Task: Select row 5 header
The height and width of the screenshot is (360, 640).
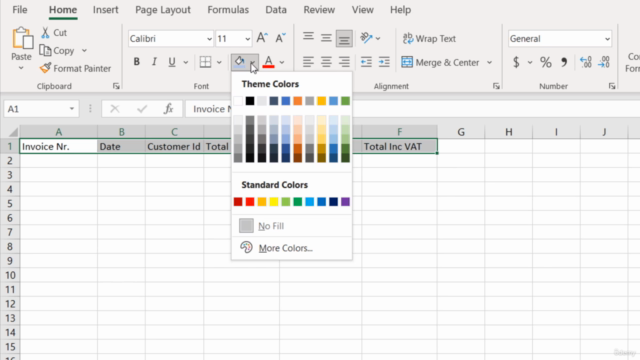Action: click(10, 203)
